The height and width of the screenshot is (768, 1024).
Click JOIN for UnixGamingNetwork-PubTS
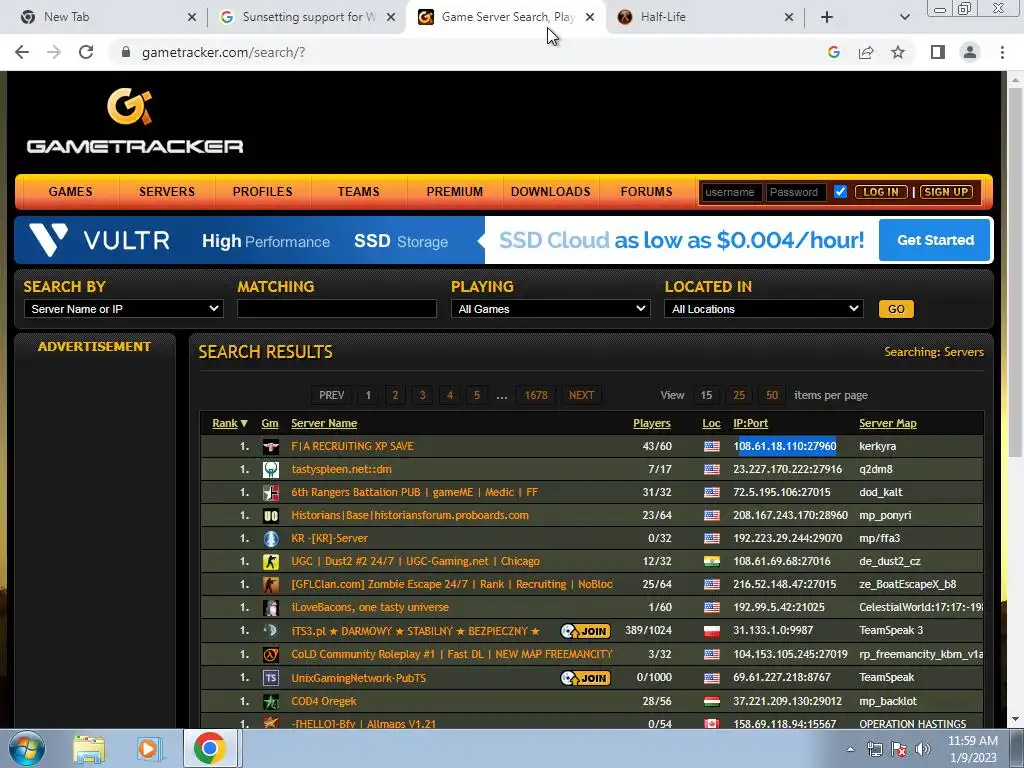tap(585, 678)
